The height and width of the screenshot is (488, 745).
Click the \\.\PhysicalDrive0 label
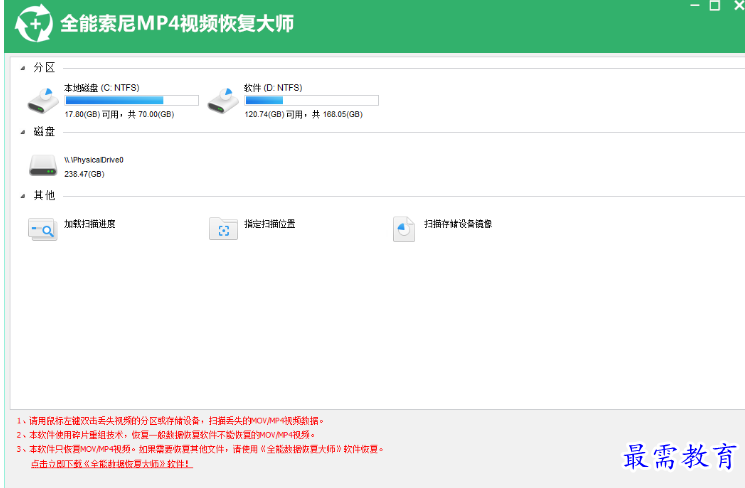coord(94,160)
